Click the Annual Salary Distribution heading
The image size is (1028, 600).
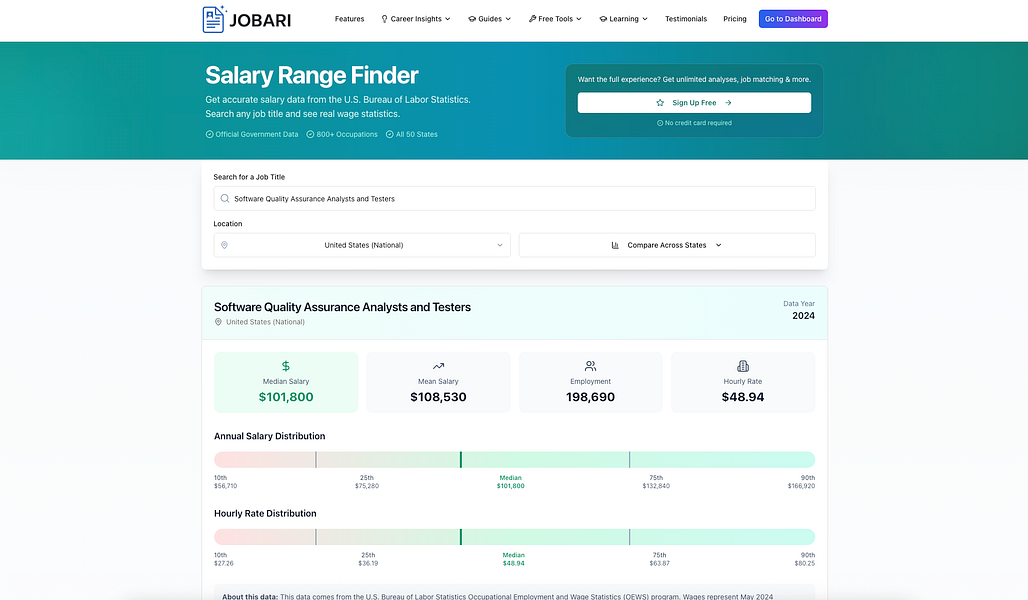click(269, 436)
